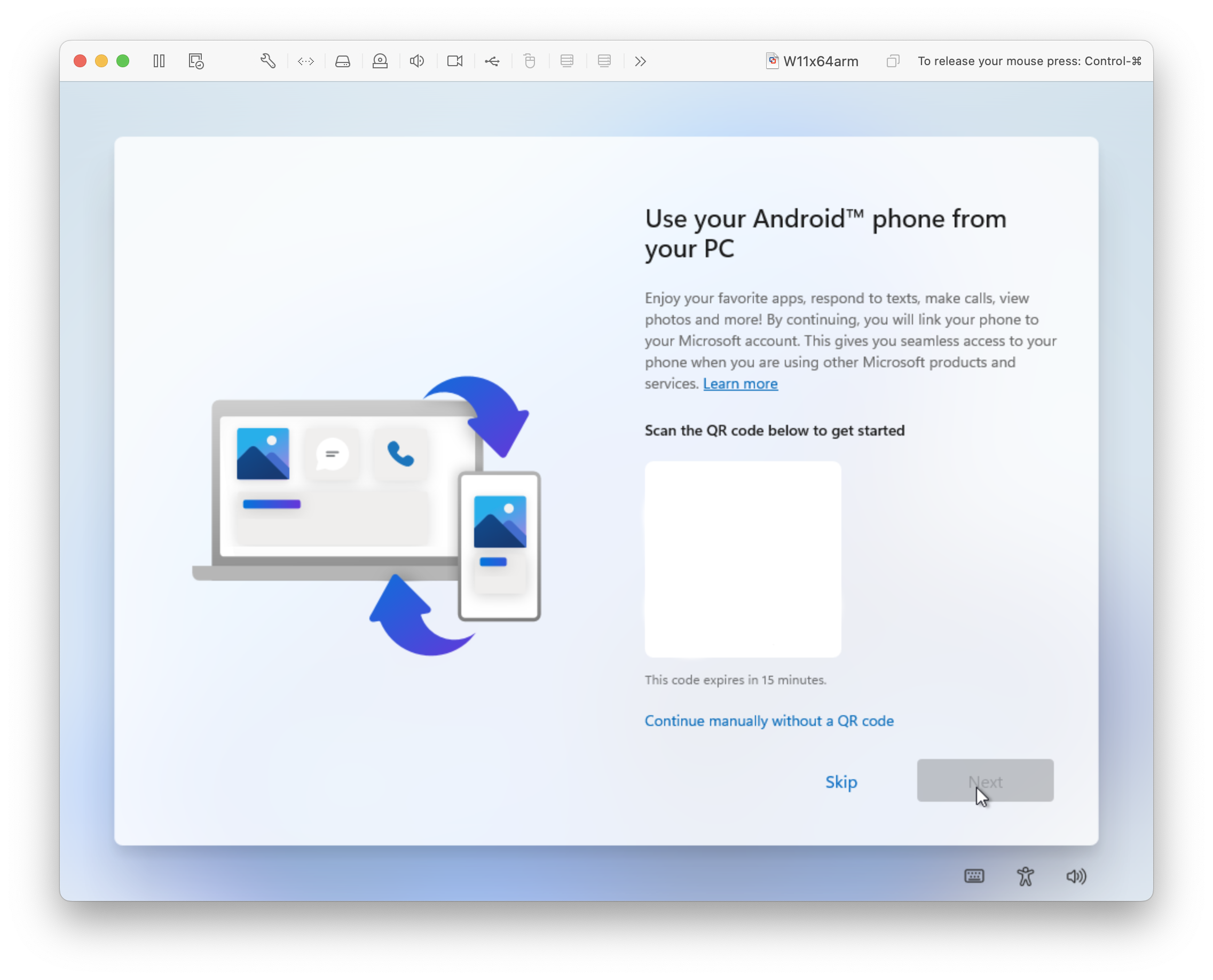The width and height of the screenshot is (1213, 980).
Task: Pause the virtual machine
Action: [x=159, y=61]
